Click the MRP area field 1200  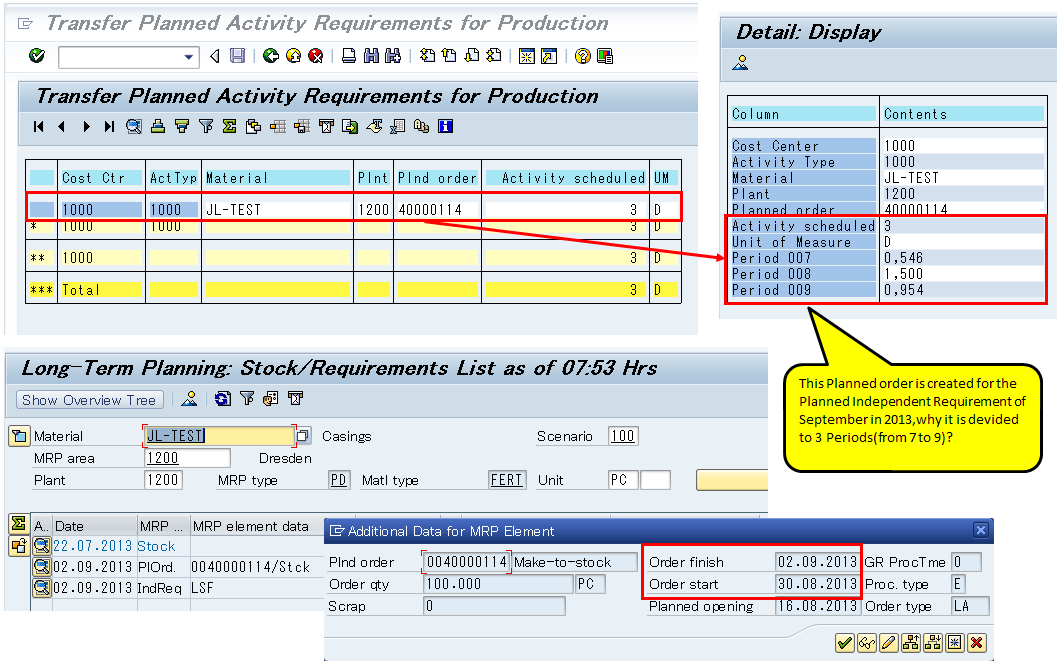[x=187, y=458]
